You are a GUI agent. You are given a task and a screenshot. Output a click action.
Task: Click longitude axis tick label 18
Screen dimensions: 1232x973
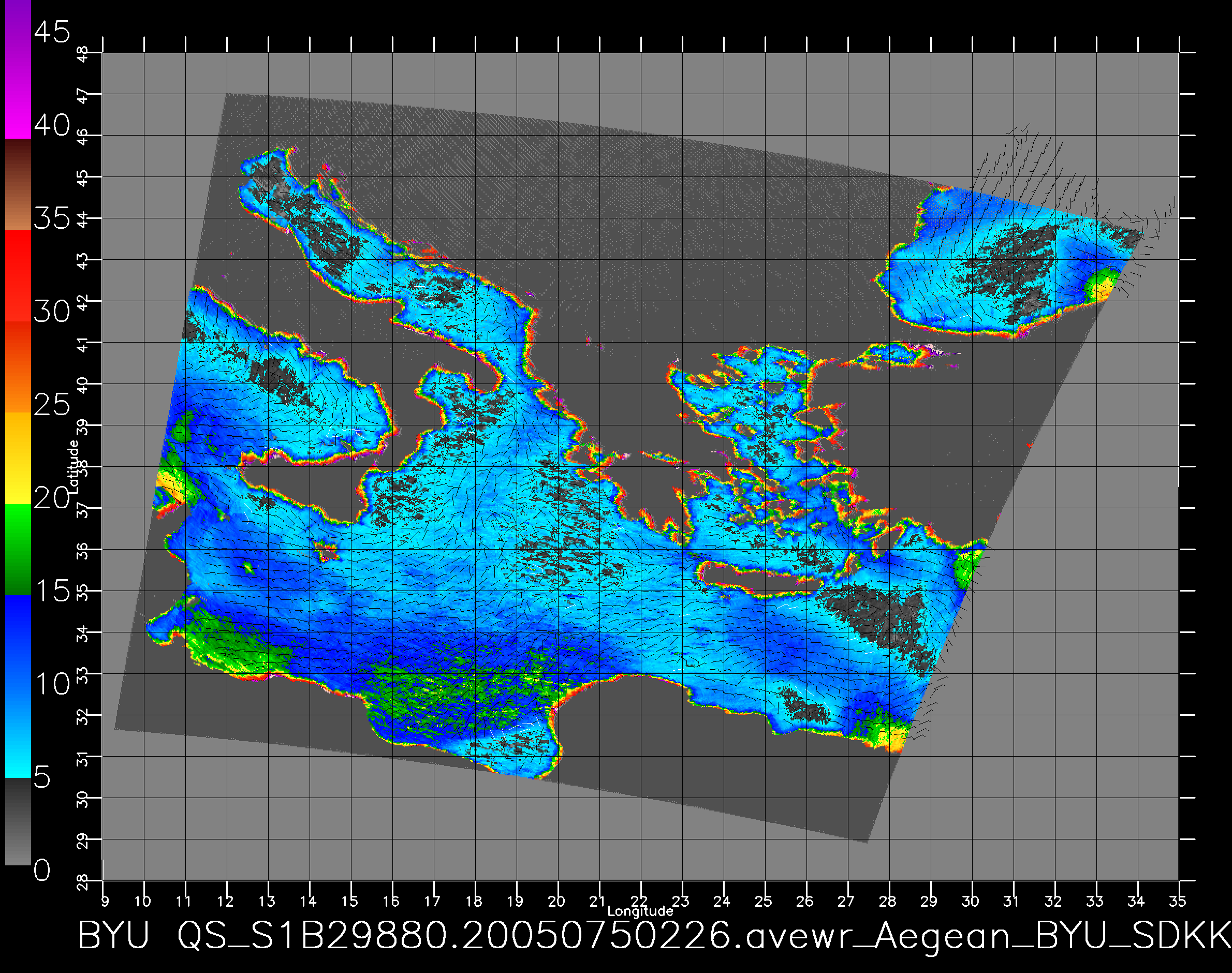pyautogui.click(x=474, y=901)
